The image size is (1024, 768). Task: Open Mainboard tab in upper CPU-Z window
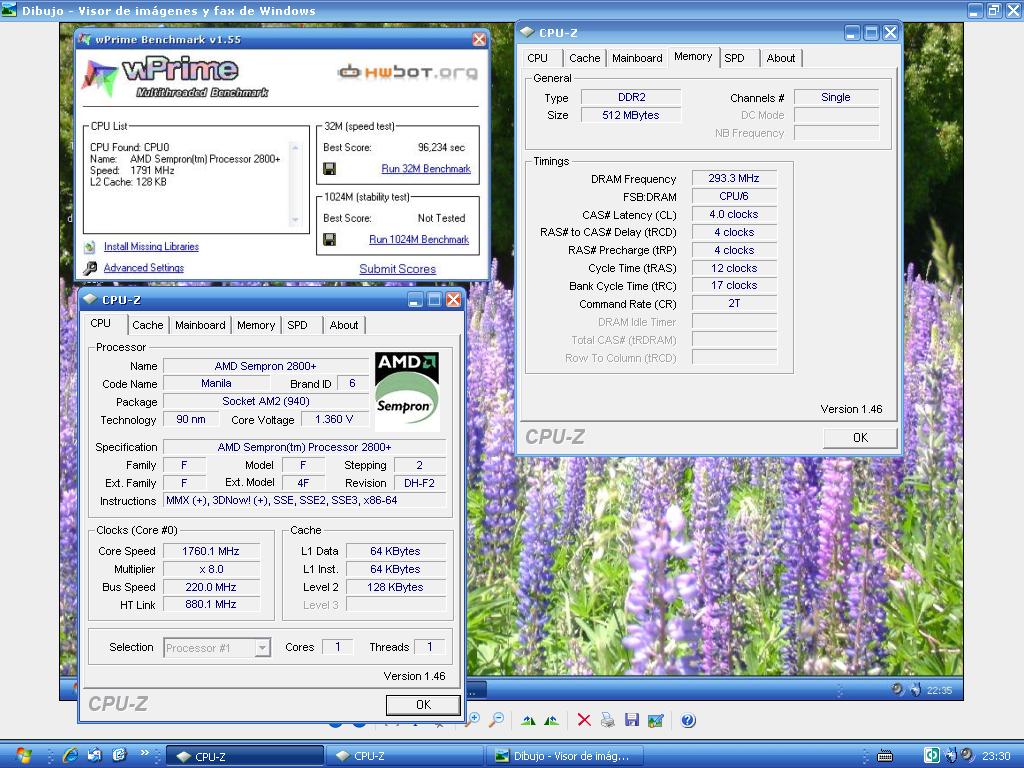(x=637, y=58)
